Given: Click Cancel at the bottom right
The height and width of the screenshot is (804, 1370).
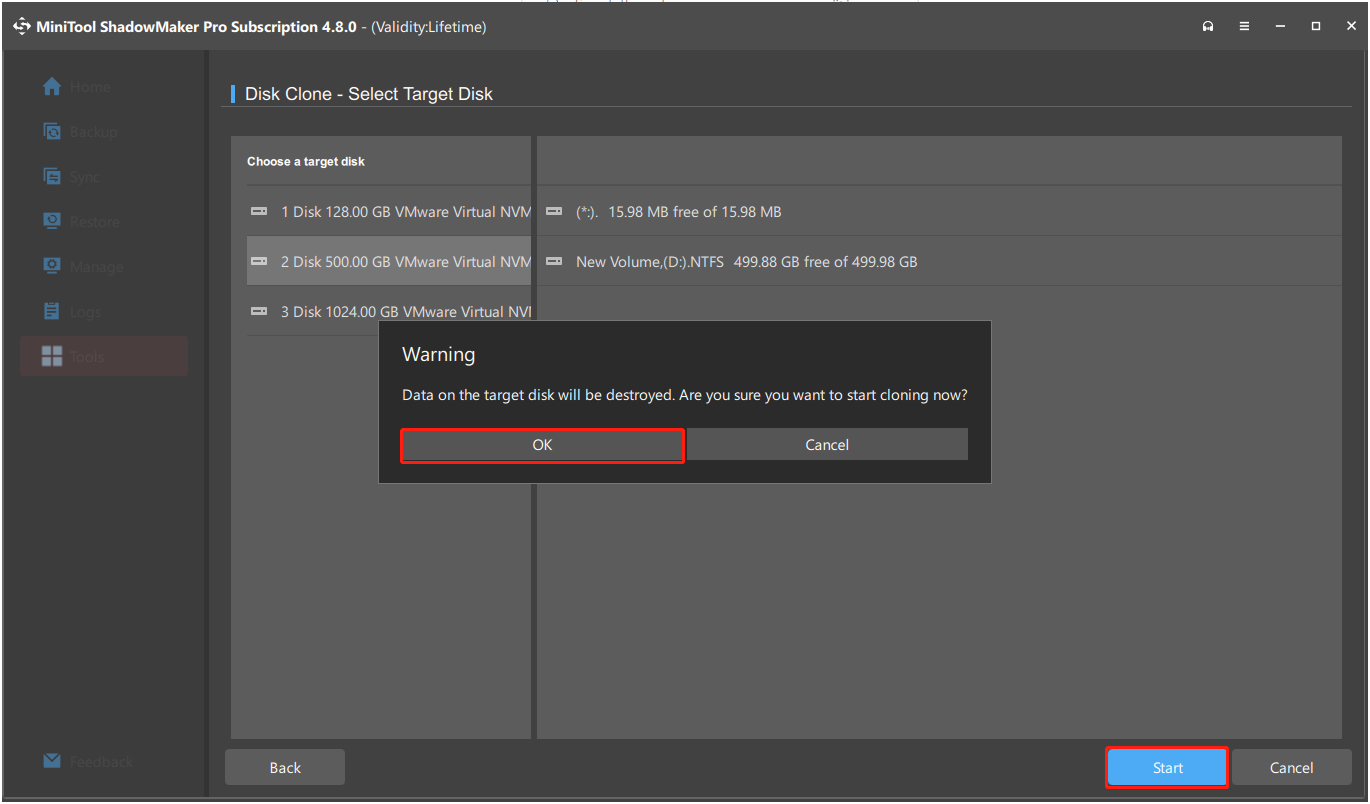Looking at the screenshot, I should (x=1291, y=767).
